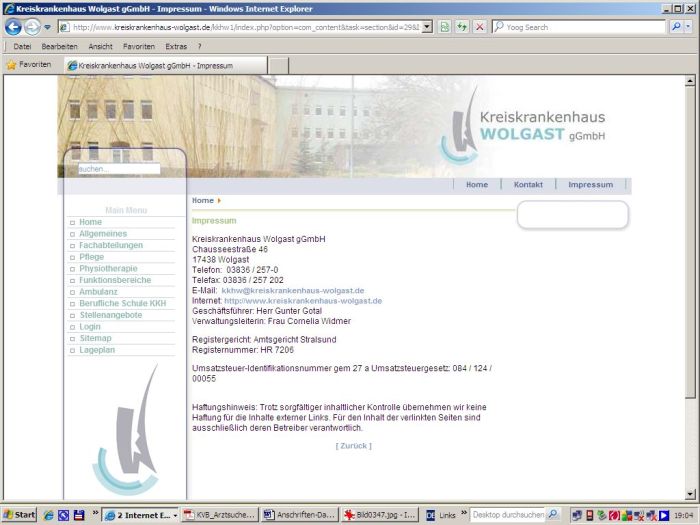Click the kkhw@kreiskrankenhaus-wolgast.de email link
Screen dimensions: 700x525
click(293, 291)
